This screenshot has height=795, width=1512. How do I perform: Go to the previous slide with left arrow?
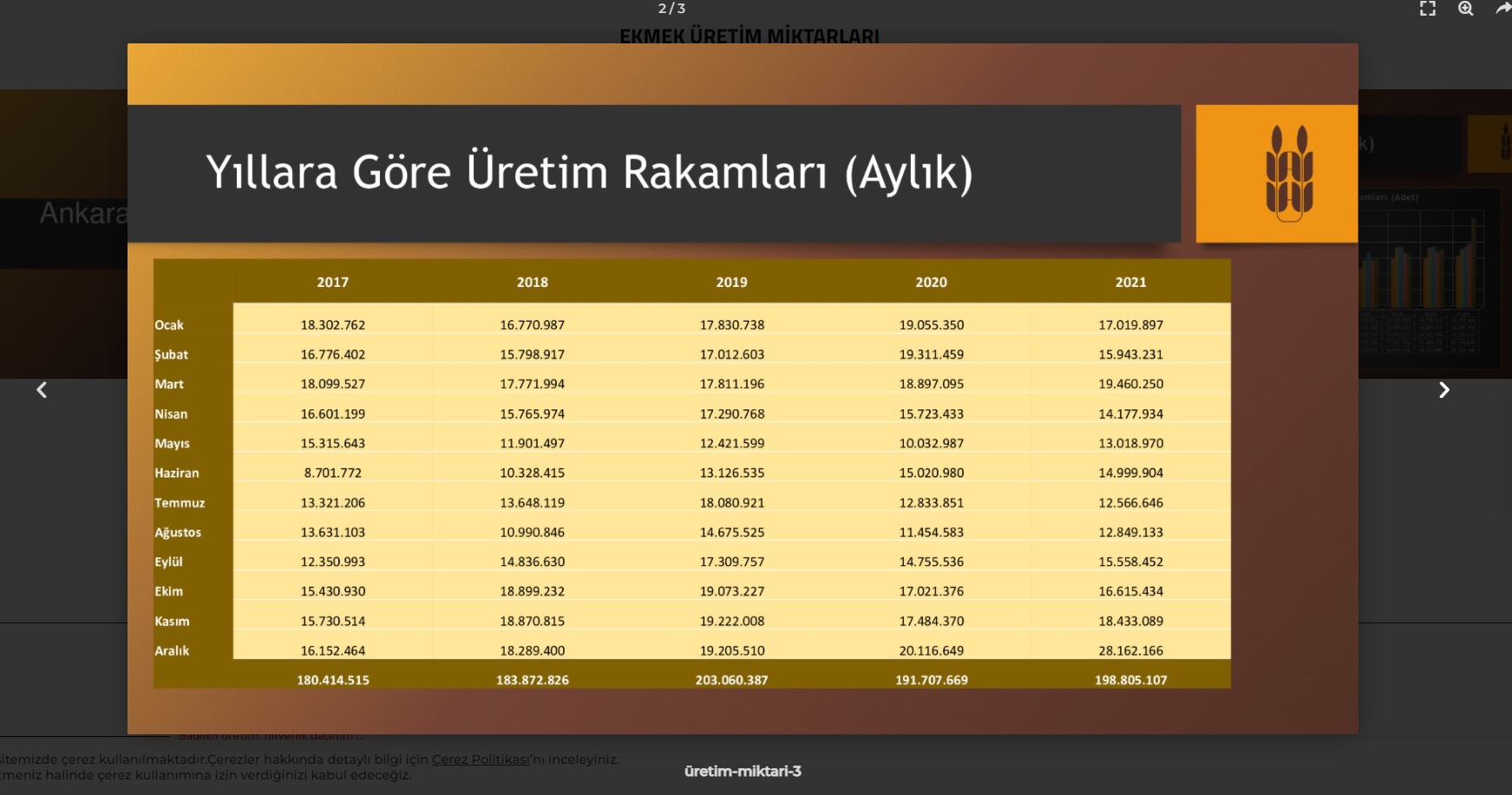(x=42, y=390)
